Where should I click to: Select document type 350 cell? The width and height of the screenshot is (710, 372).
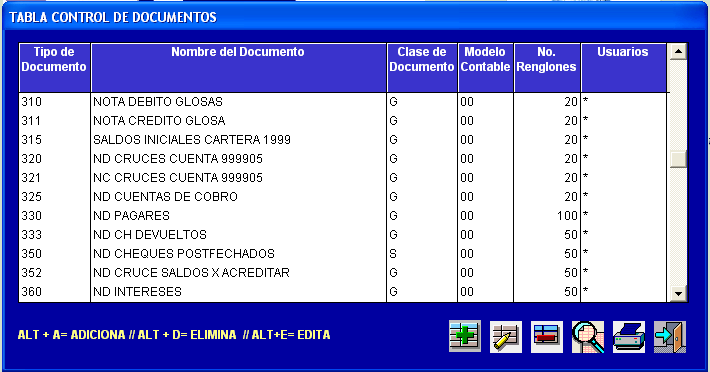point(54,254)
